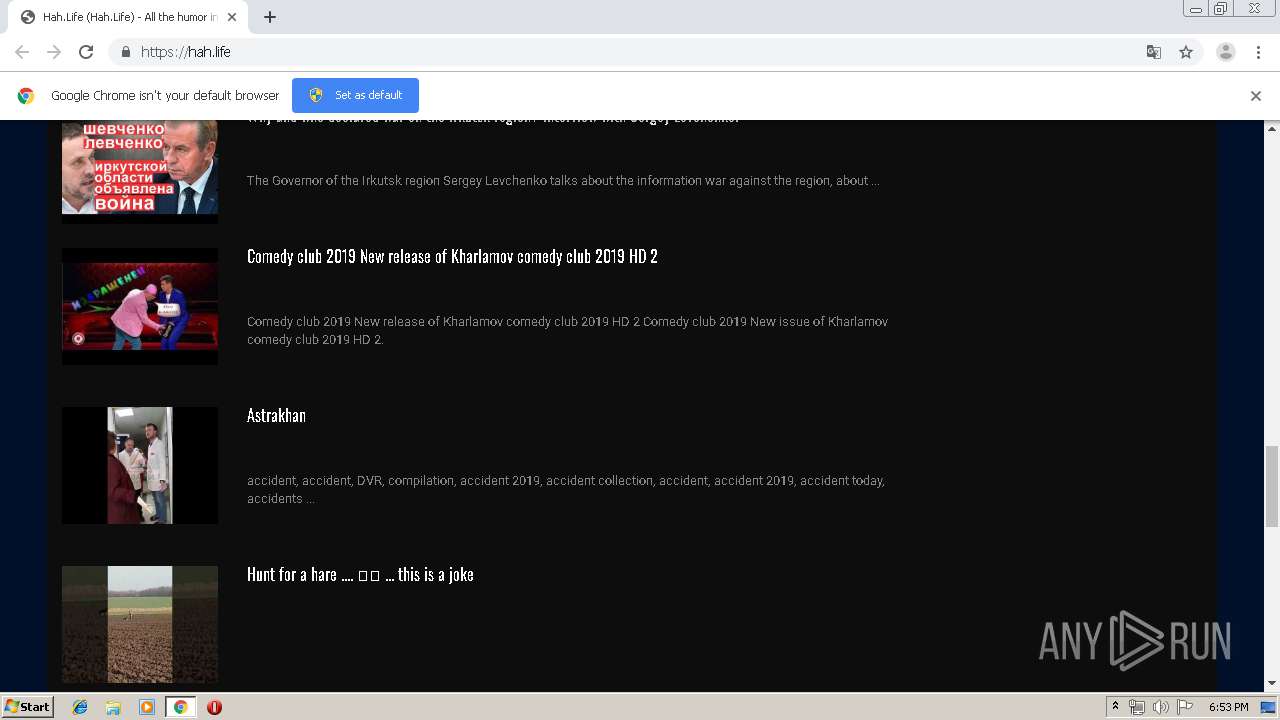
Task: Launch Internet Explorer from the taskbar
Action: point(80,707)
